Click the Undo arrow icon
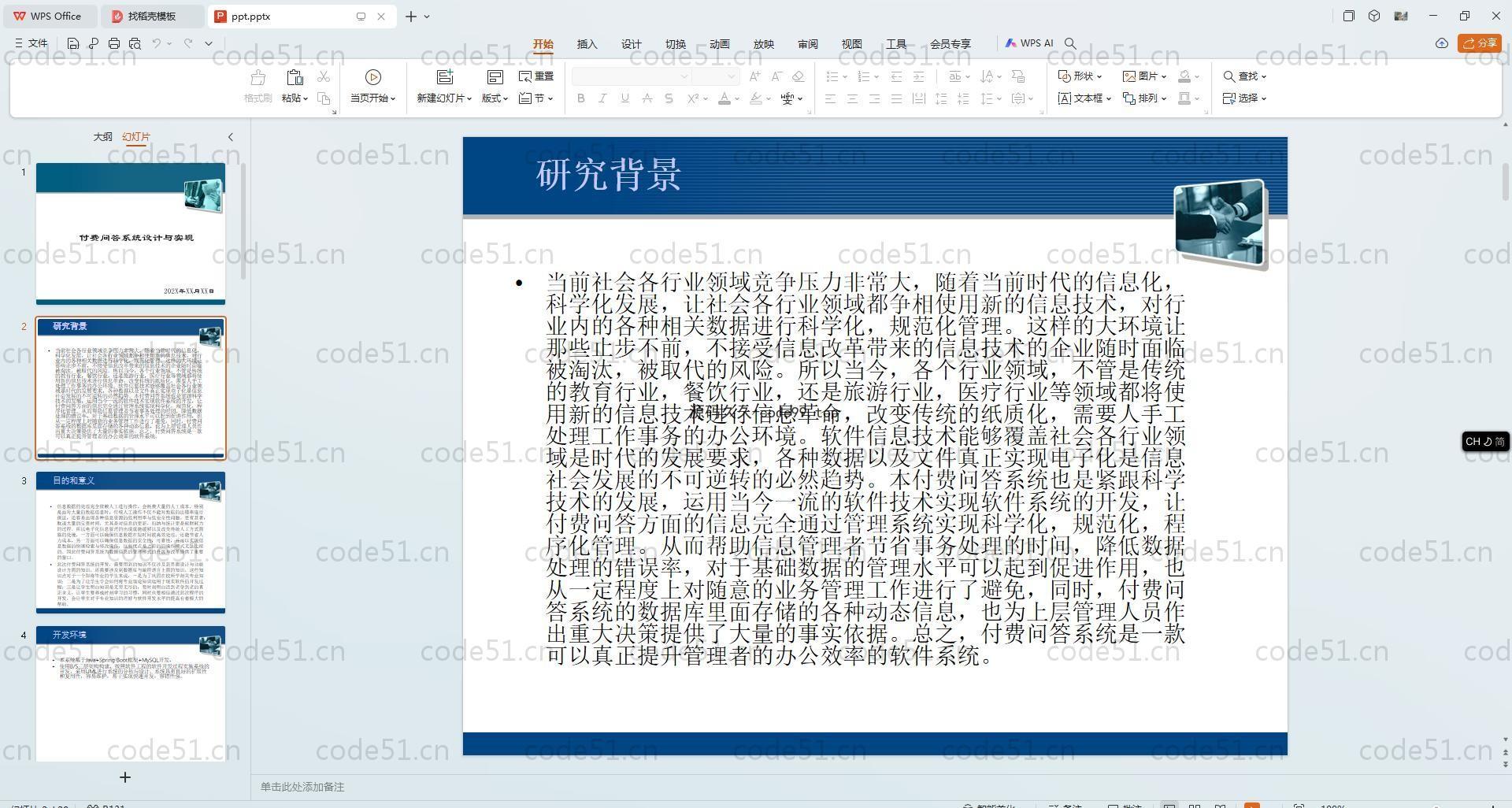The image size is (1512, 808). pyautogui.click(x=157, y=43)
